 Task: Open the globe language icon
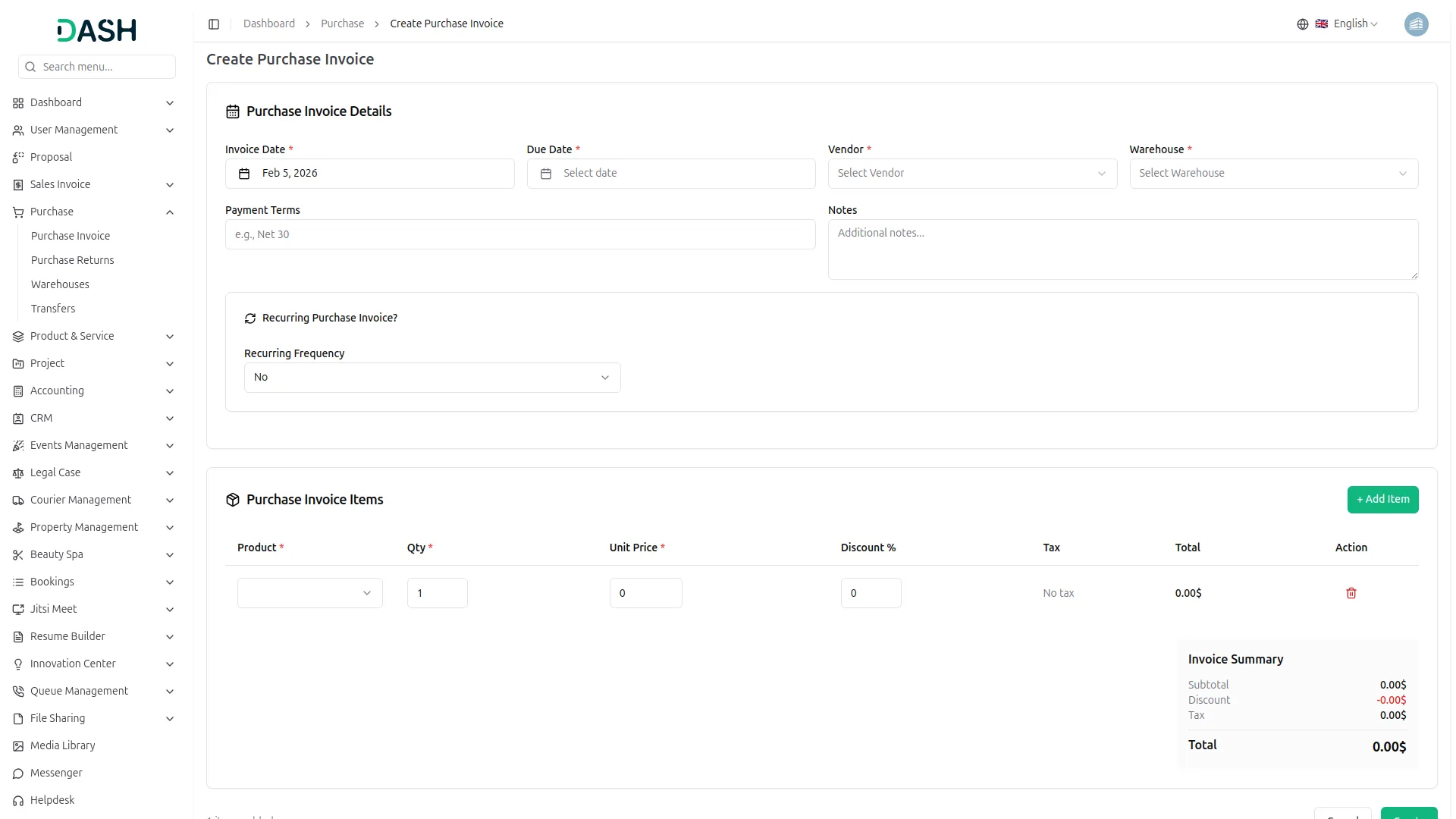coord(1302,24)
